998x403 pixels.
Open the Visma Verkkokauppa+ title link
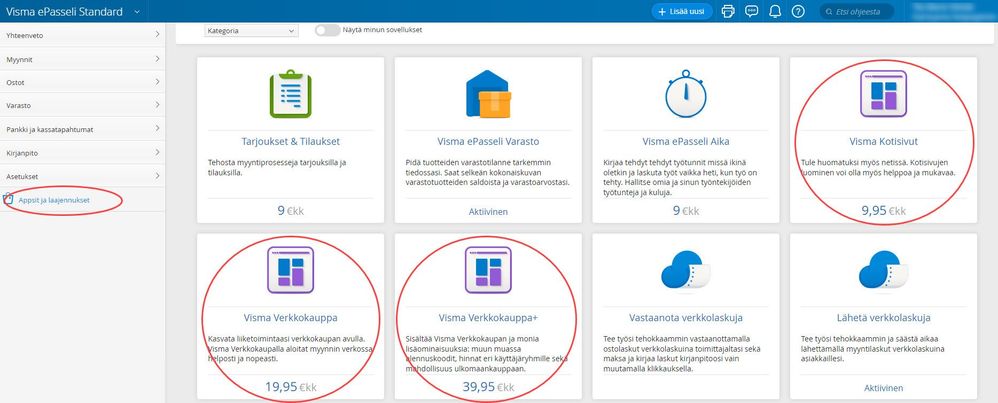point(488,317)
